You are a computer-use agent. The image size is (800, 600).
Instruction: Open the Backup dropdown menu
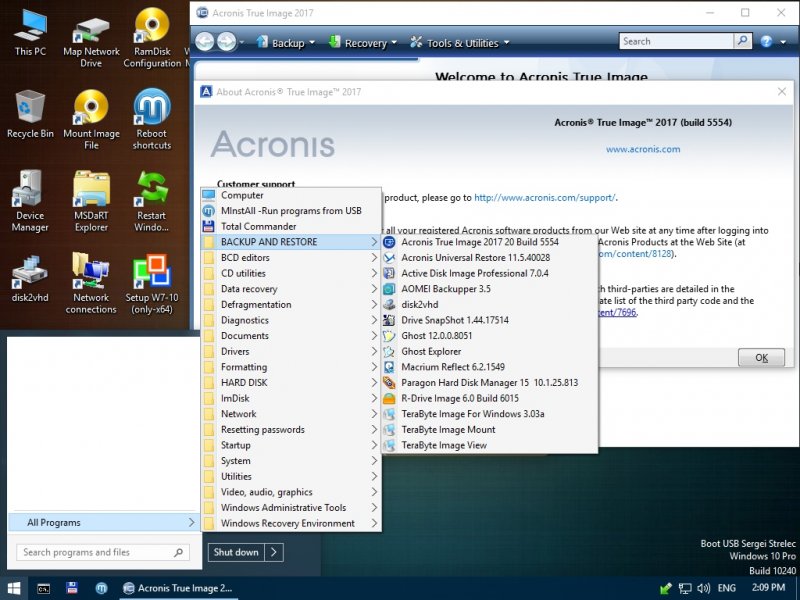(x=285, y=43)
